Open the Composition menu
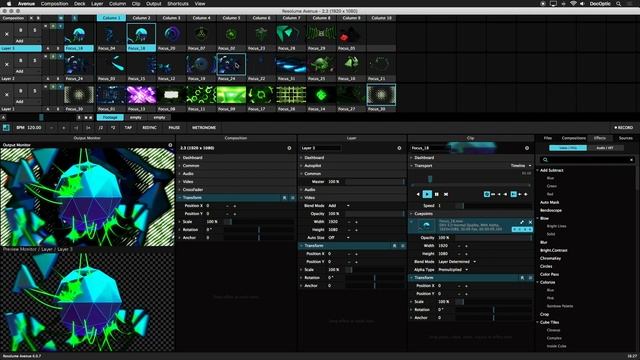Image resolution: width=640 pixels, height=360 pixels. (54, 4)
